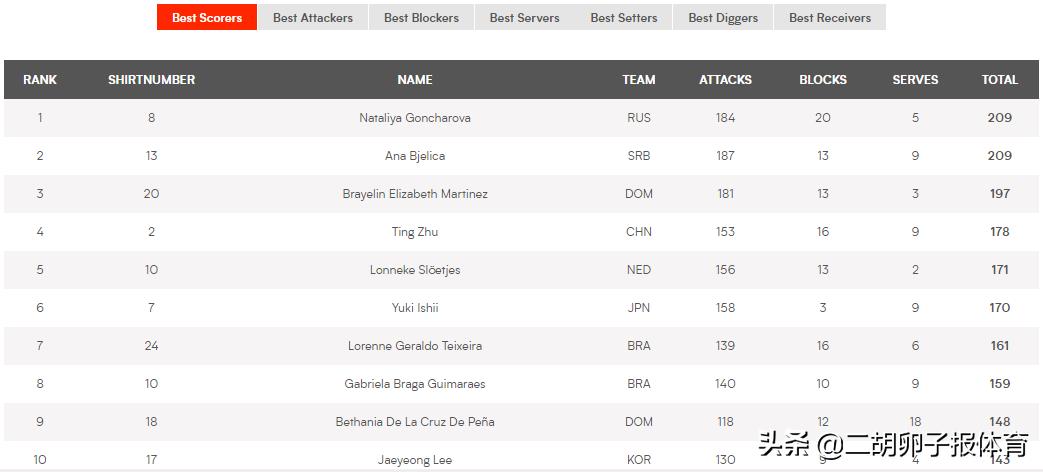Click the SHIRTNUMBER column header

151,79
